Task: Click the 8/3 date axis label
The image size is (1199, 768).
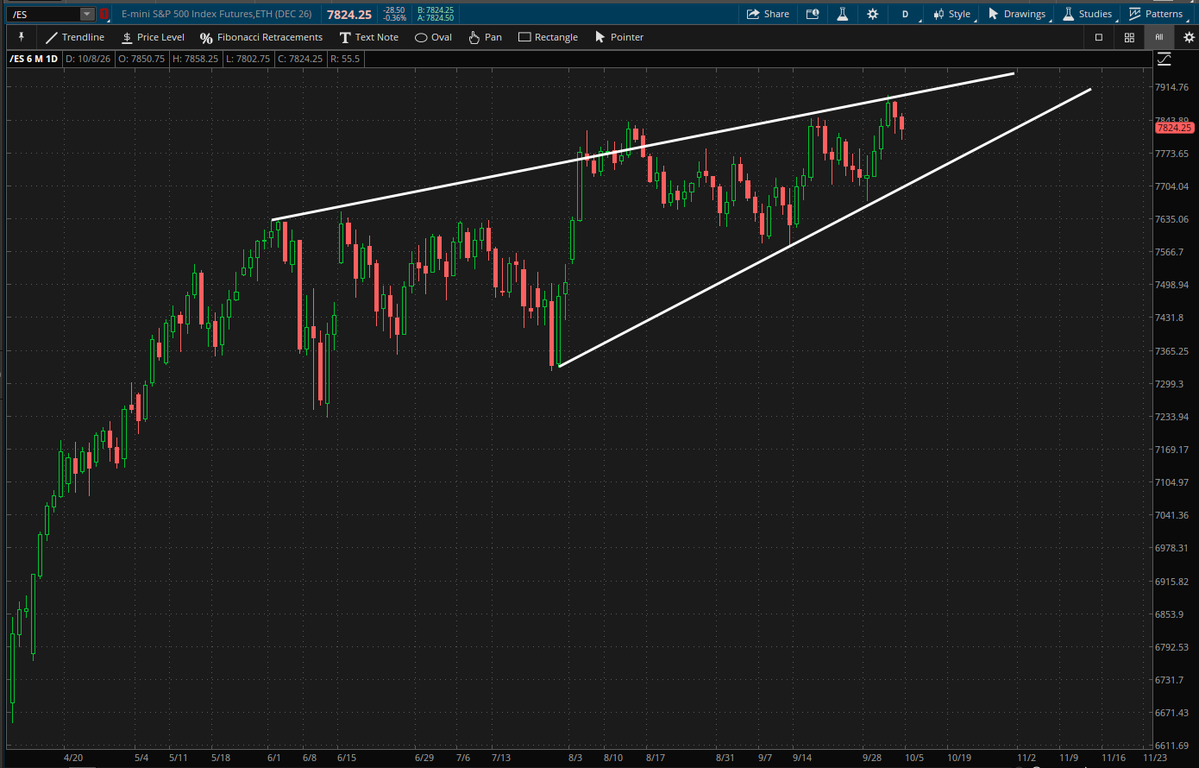Action: (575, 758)
